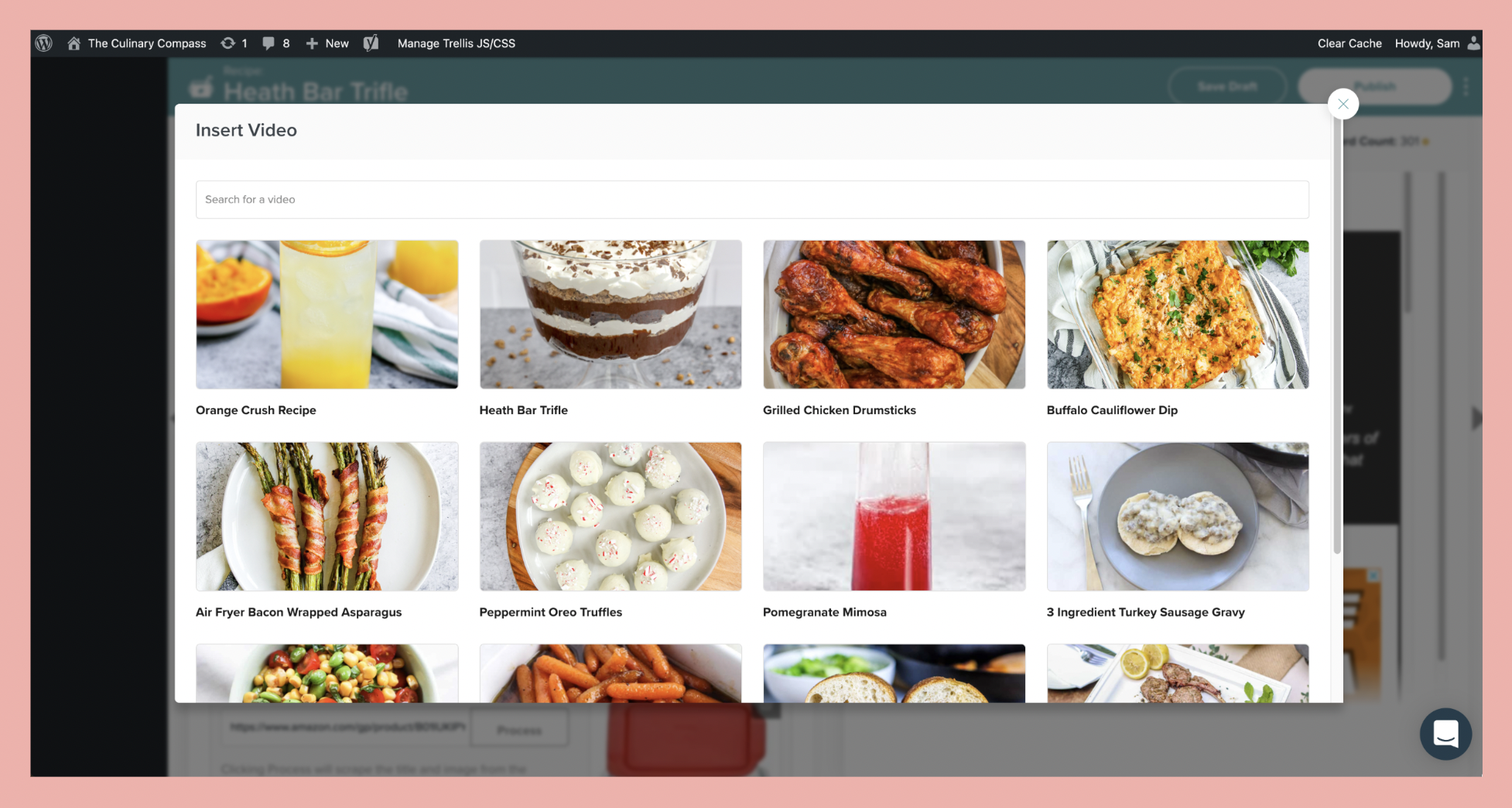Image resolution: width=1512 pixels, height=808 pixels.
Task: Click the Clear Cache link
Action: [x=1349, y=43]
